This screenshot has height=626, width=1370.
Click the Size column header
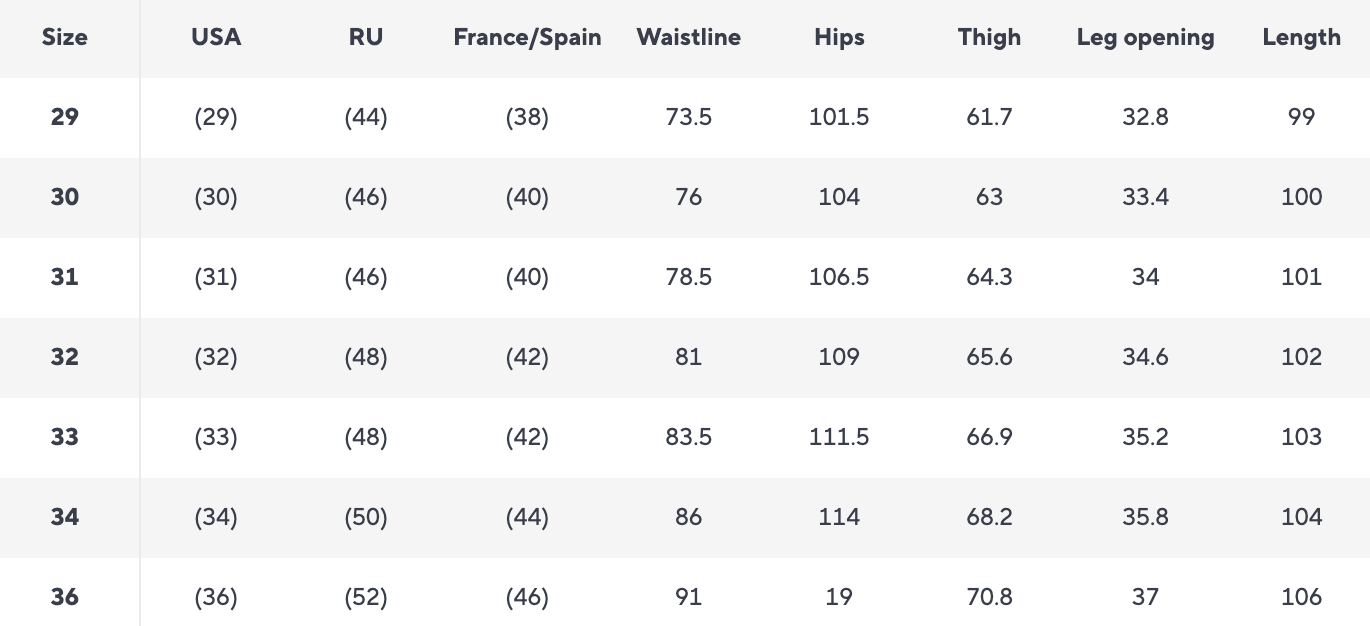click(x=65, y=38)
